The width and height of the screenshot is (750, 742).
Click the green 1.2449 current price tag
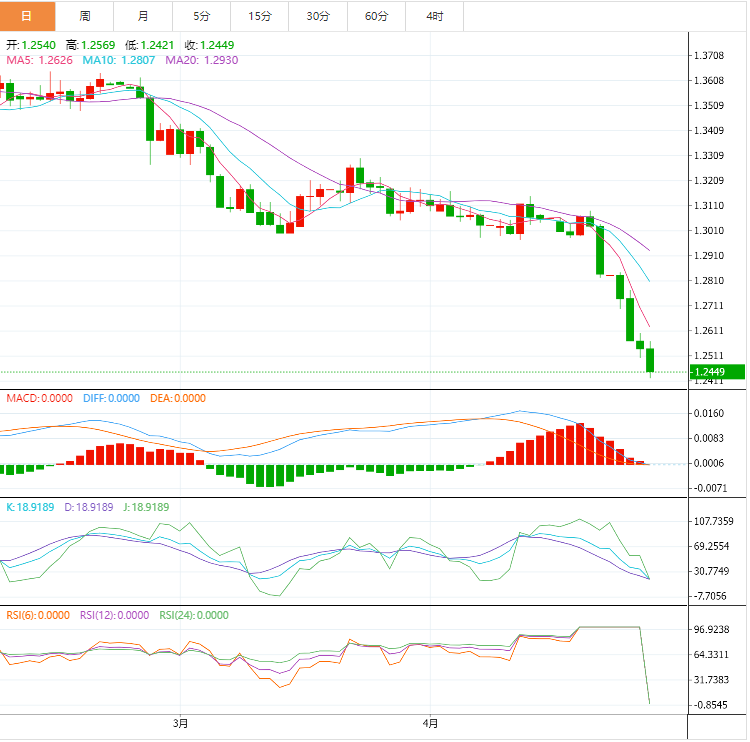pyautogui.click(x=717, y=372)
